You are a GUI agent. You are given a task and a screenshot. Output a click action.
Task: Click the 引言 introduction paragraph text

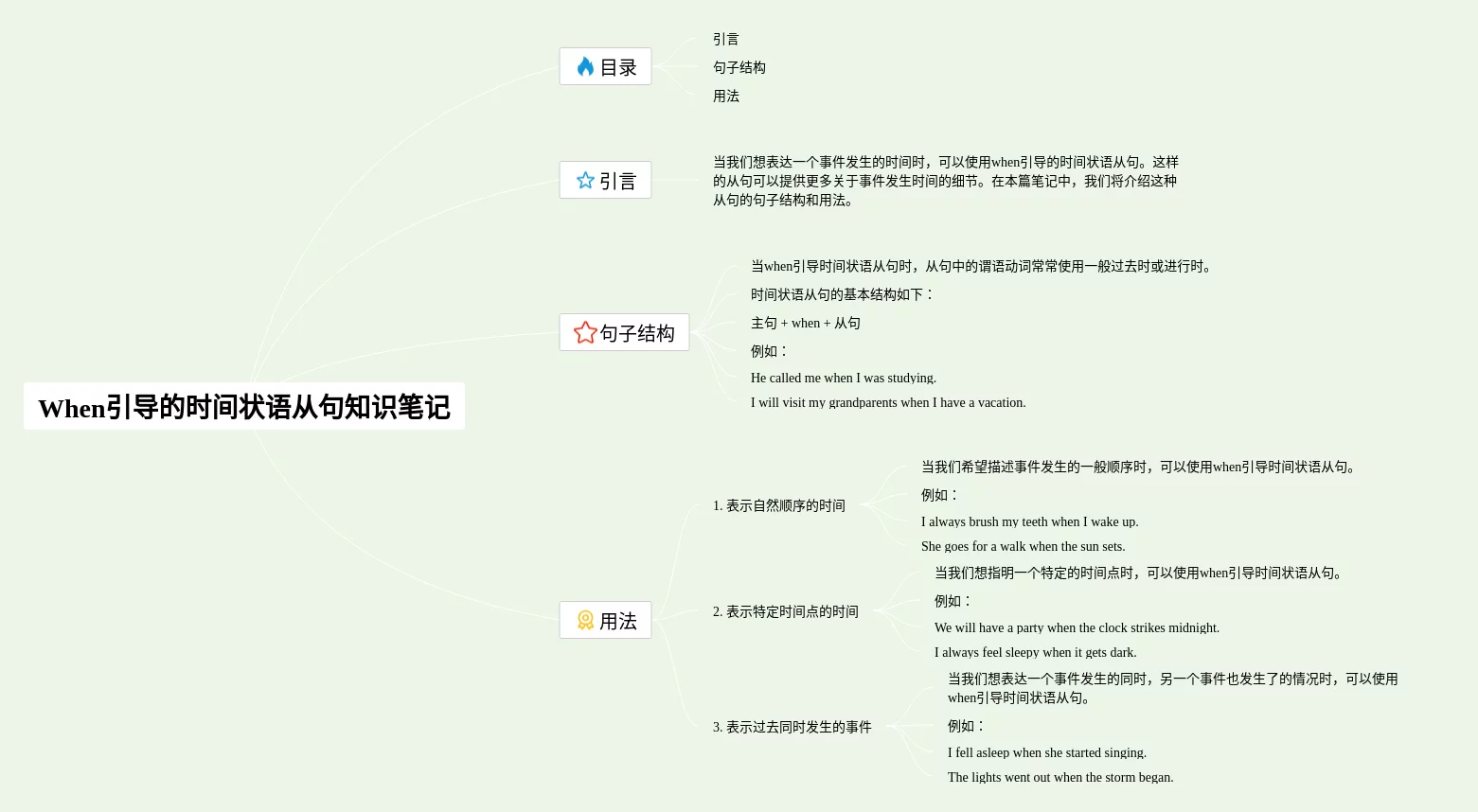pos(945,181)
